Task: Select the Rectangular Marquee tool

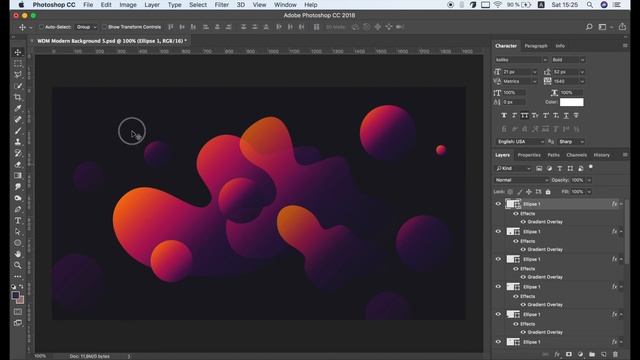Action: click(18, 64)
